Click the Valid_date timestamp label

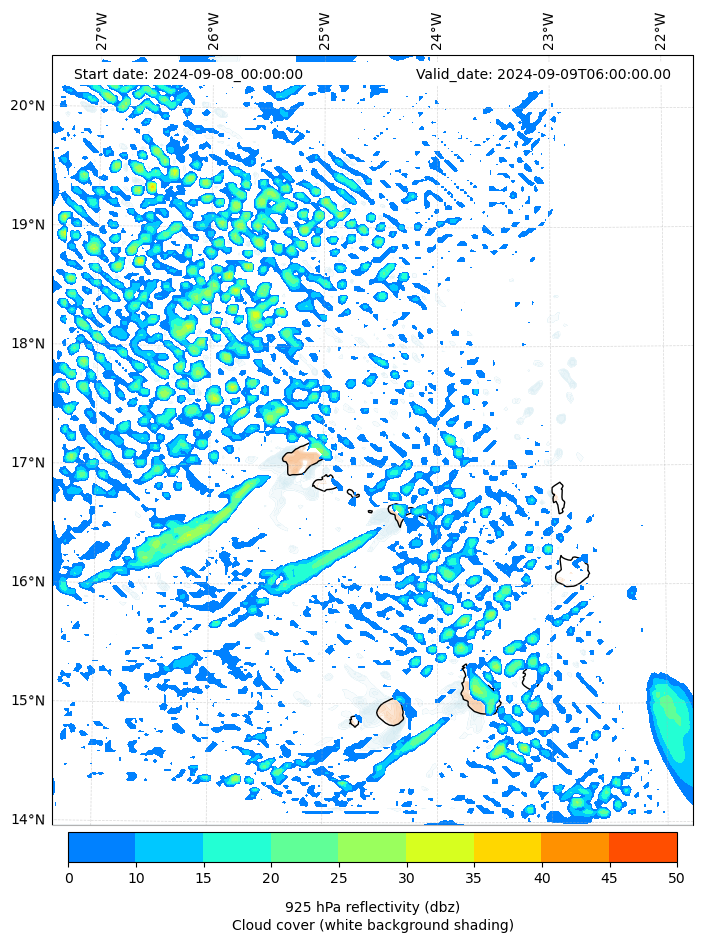pos(543,74)
